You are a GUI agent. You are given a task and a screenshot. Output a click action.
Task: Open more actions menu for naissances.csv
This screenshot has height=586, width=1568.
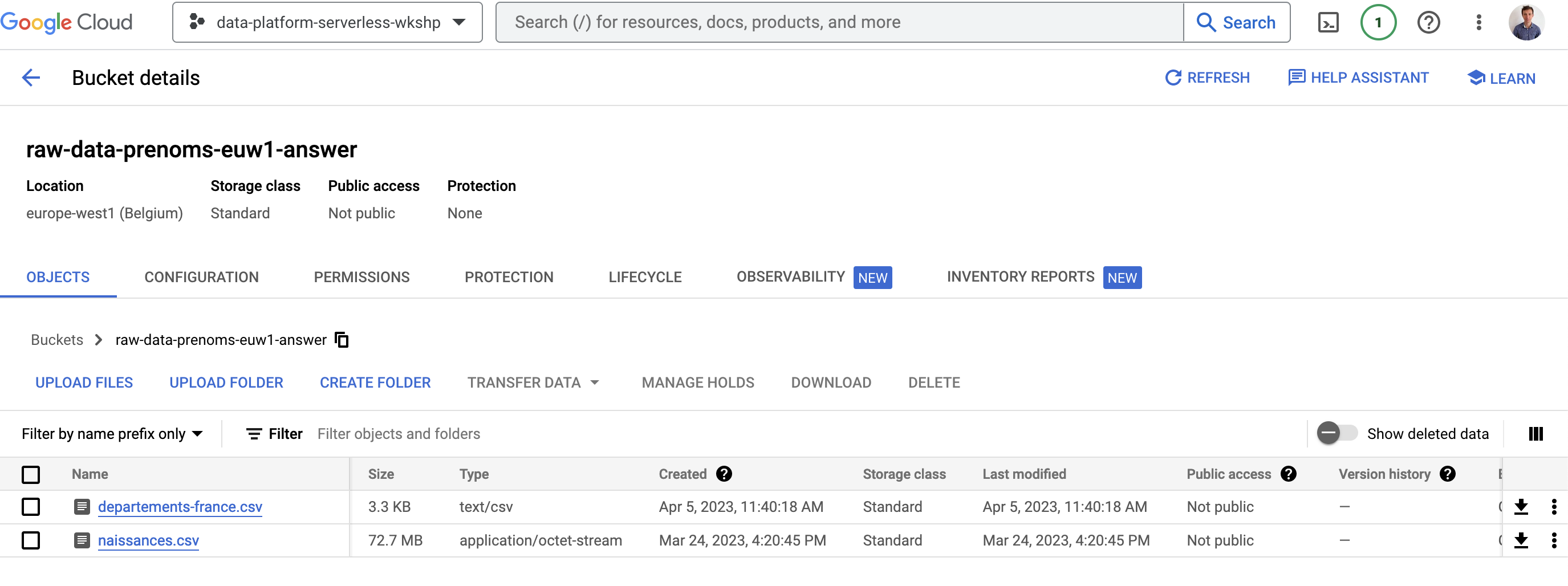[x=1553, y=540]
